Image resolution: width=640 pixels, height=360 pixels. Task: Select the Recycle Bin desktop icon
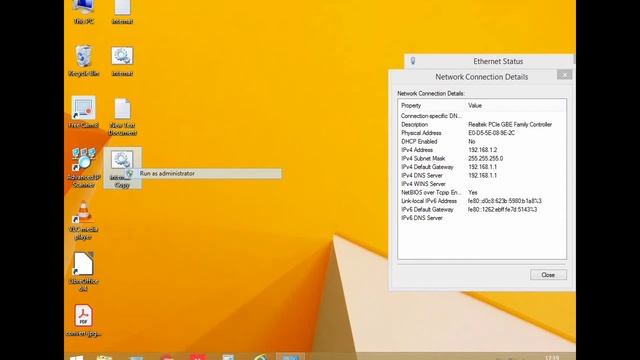[84, 60]
